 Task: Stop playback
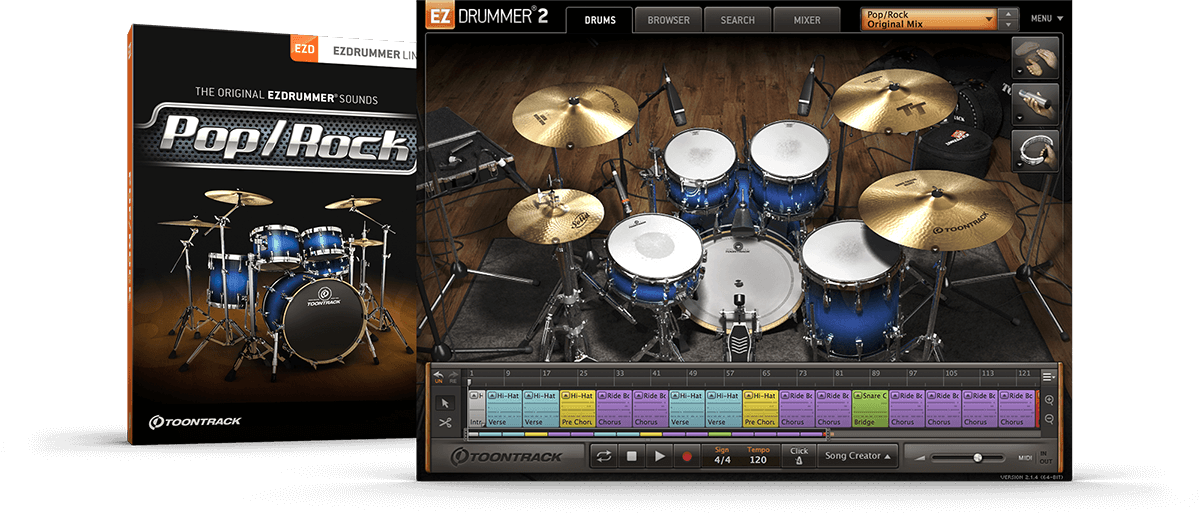pos(631,456)
